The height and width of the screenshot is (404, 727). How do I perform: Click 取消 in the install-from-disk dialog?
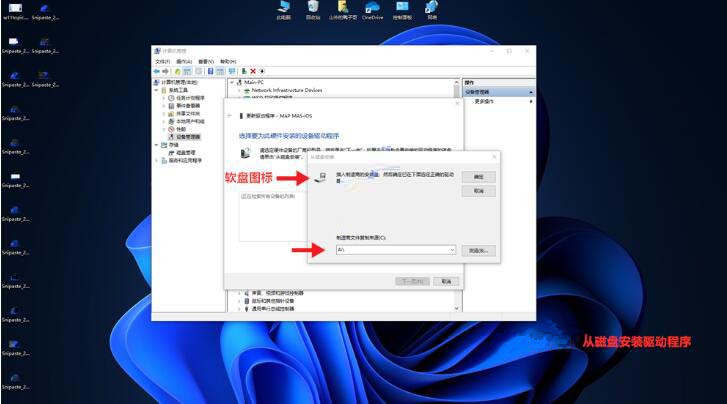click(478, 191)
